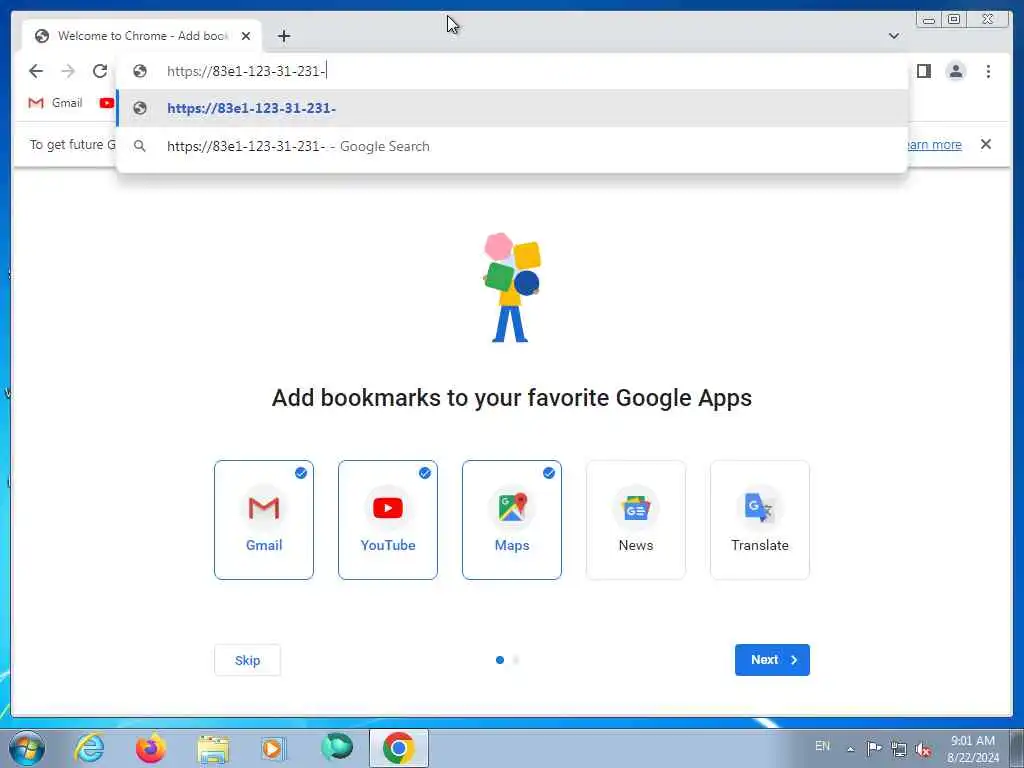Dismiss the info bar with the X
The image size is (1024, 768).
pos(986,144)
